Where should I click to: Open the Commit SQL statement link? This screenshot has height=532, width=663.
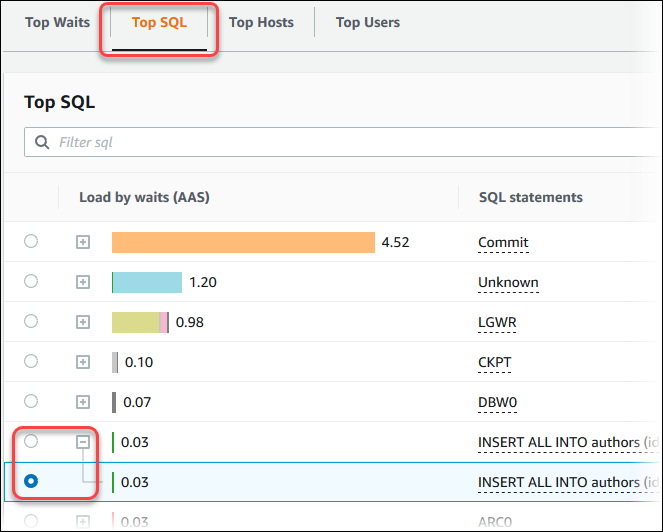point(503,242)
